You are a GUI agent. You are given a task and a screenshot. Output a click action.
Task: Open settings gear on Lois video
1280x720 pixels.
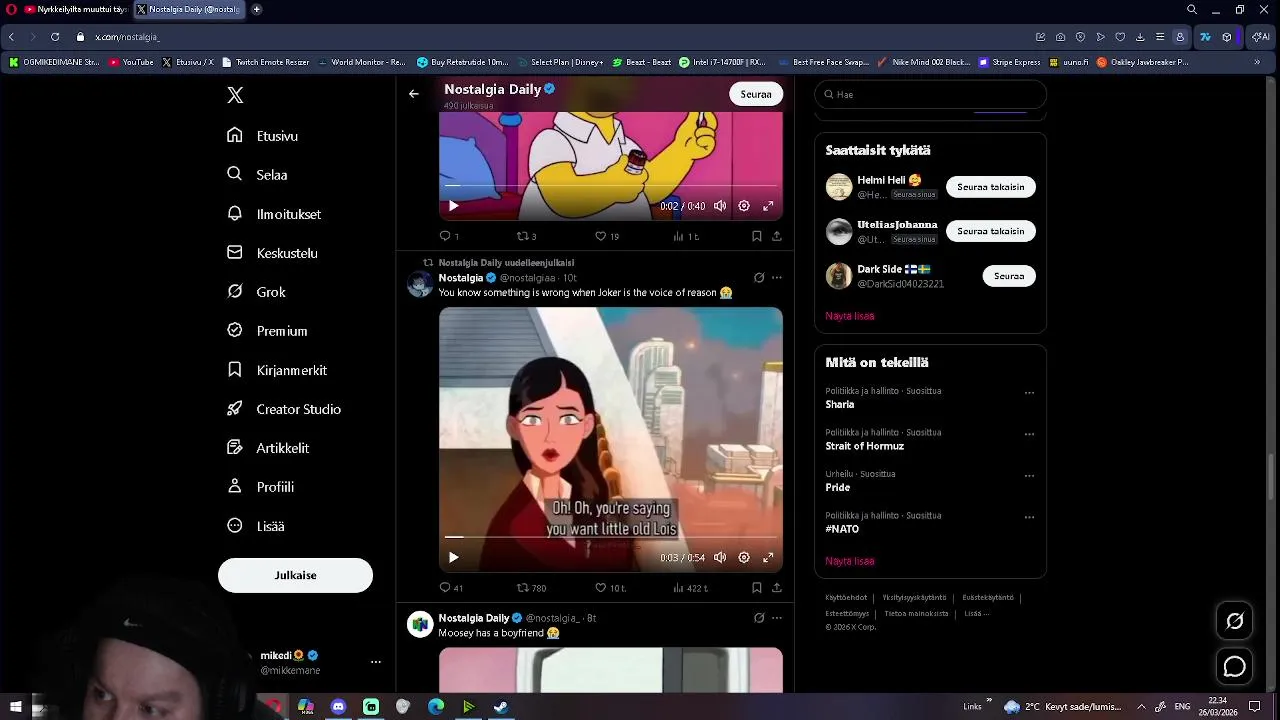pos(744,557)
